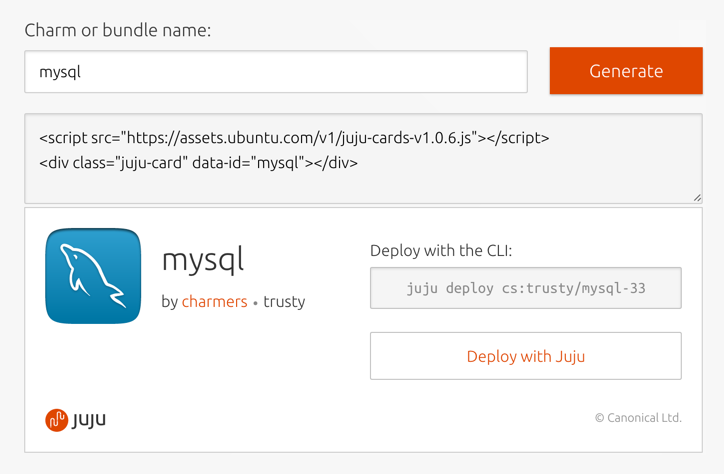The height and width of the screenshot is (474, 724).
Task: Click the mysql card title heading
Action: click(203, 260)
